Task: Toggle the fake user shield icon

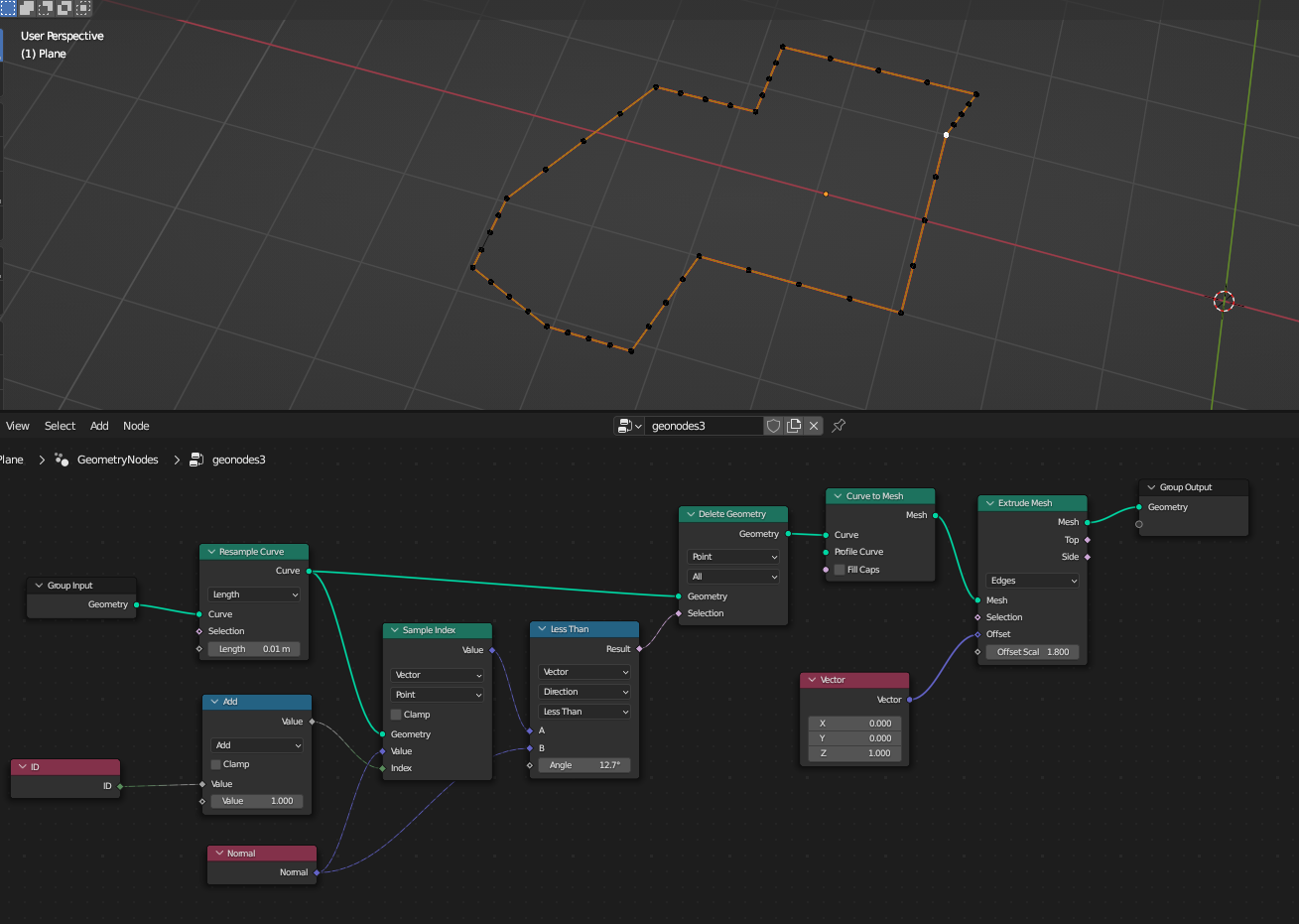Action: [x=774, y=426]
